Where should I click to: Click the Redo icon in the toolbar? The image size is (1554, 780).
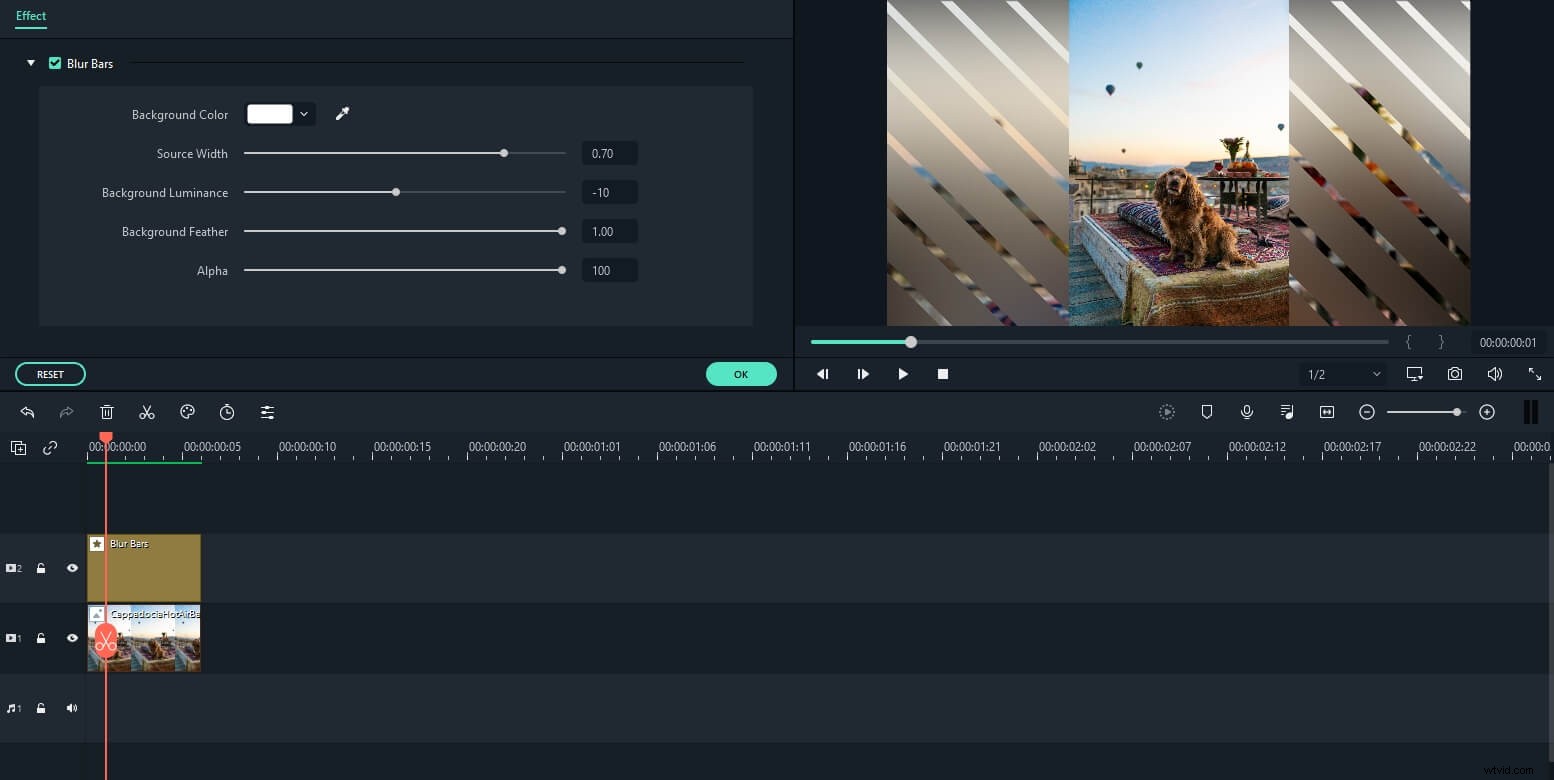(x=67, y=411)
